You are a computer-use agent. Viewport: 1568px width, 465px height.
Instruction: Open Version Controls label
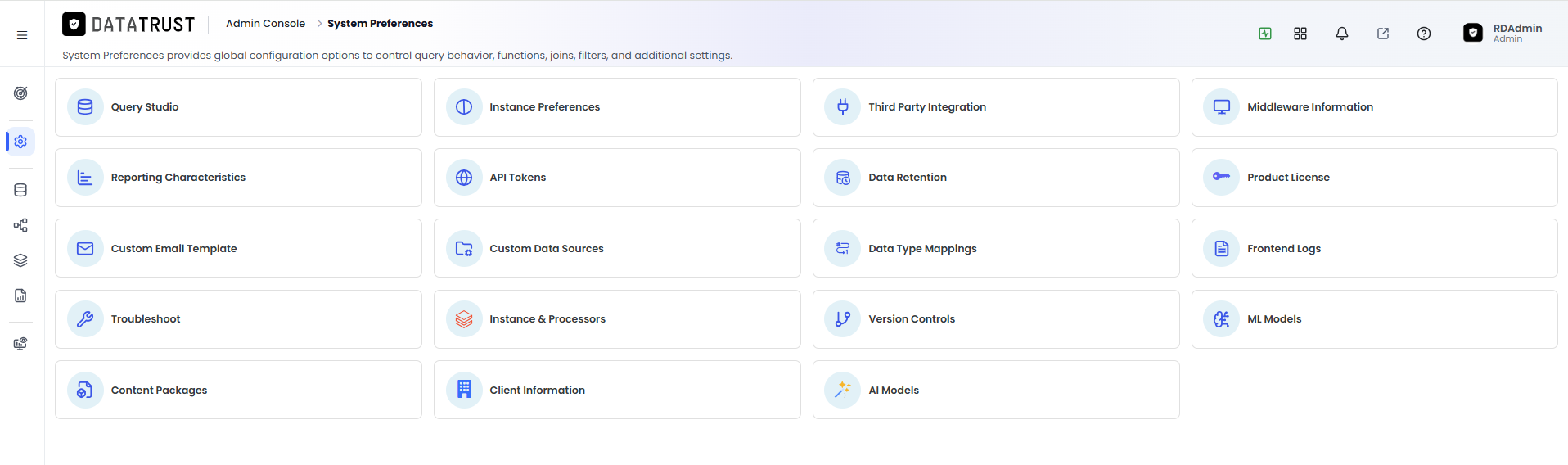click(912, 319)
